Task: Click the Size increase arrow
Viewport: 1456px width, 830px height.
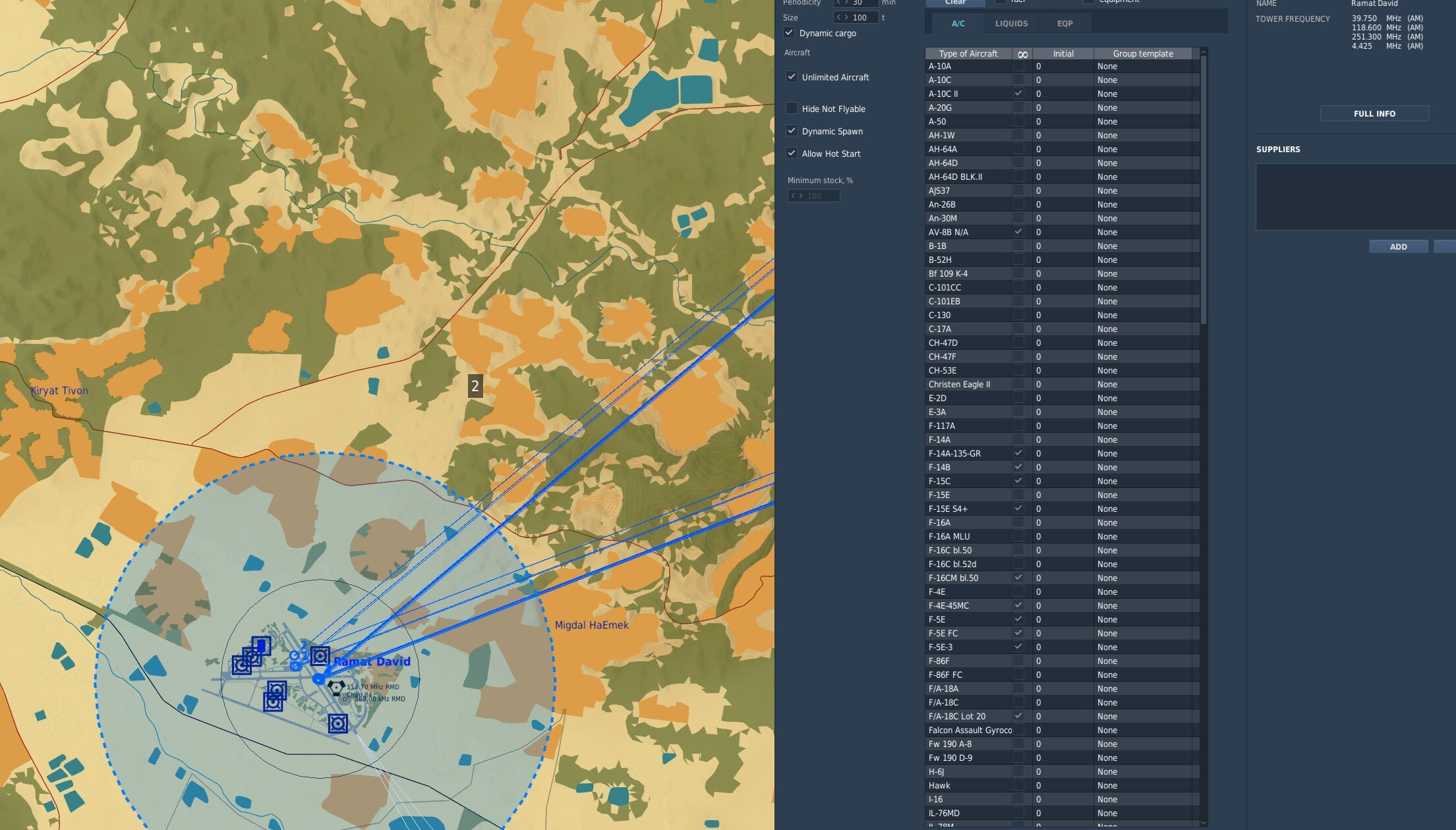Action: [x=846, y=18]
